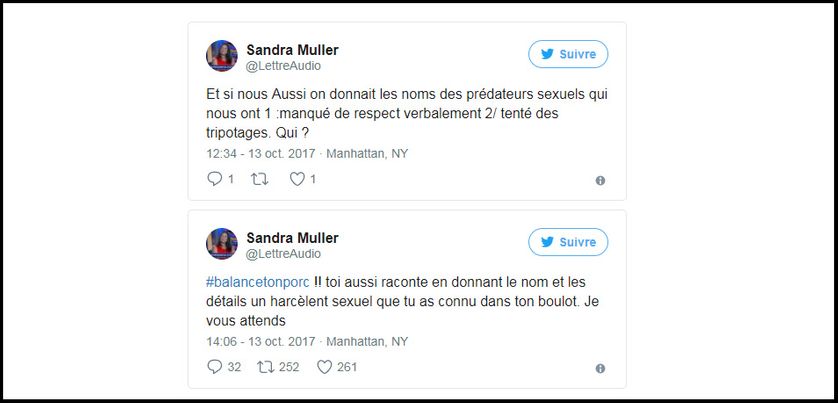Click Suivre button on second tweet
The image size is (838, 403).
tap(568, 242)
